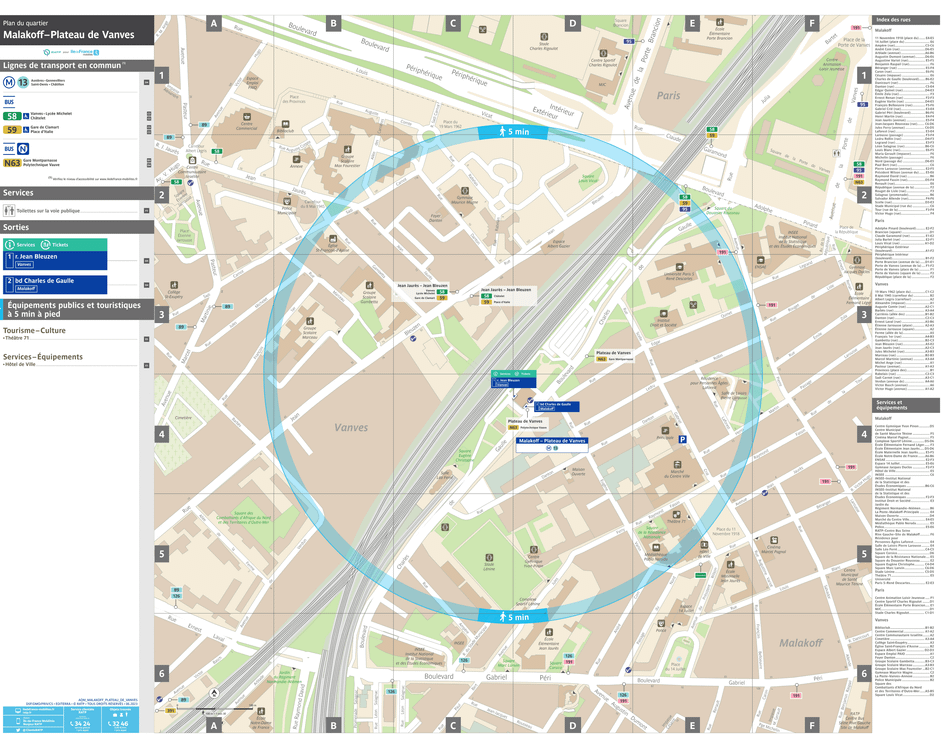The width and height of the screenshot is (944, 748).
Task: Click the north compass arrow near the scale
Action: tap(214, 692)
